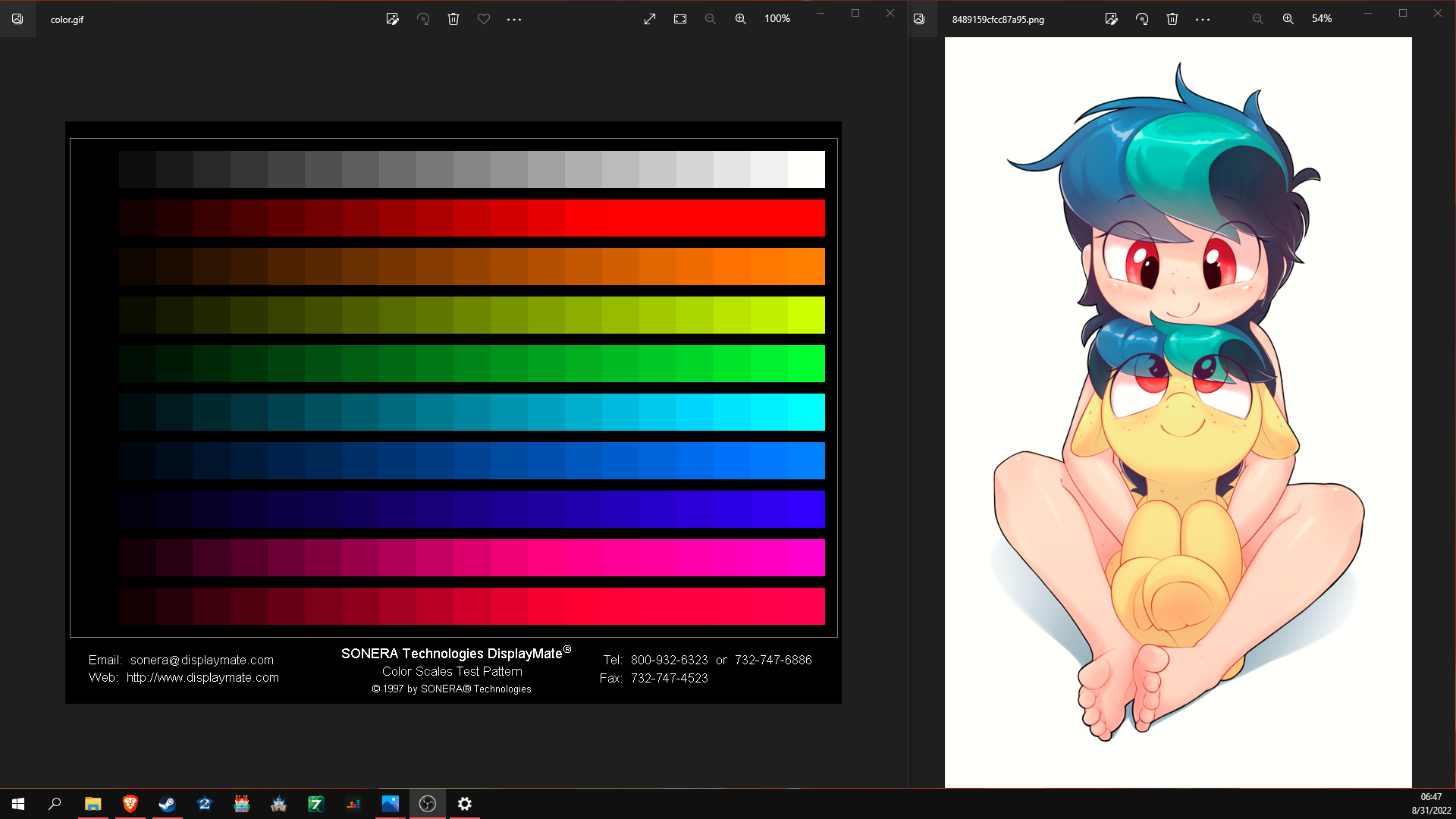Click the 8489159cfcc87a95.png window title
Image resolution: width=1456 pixels, height=819 pixels.
998,20
